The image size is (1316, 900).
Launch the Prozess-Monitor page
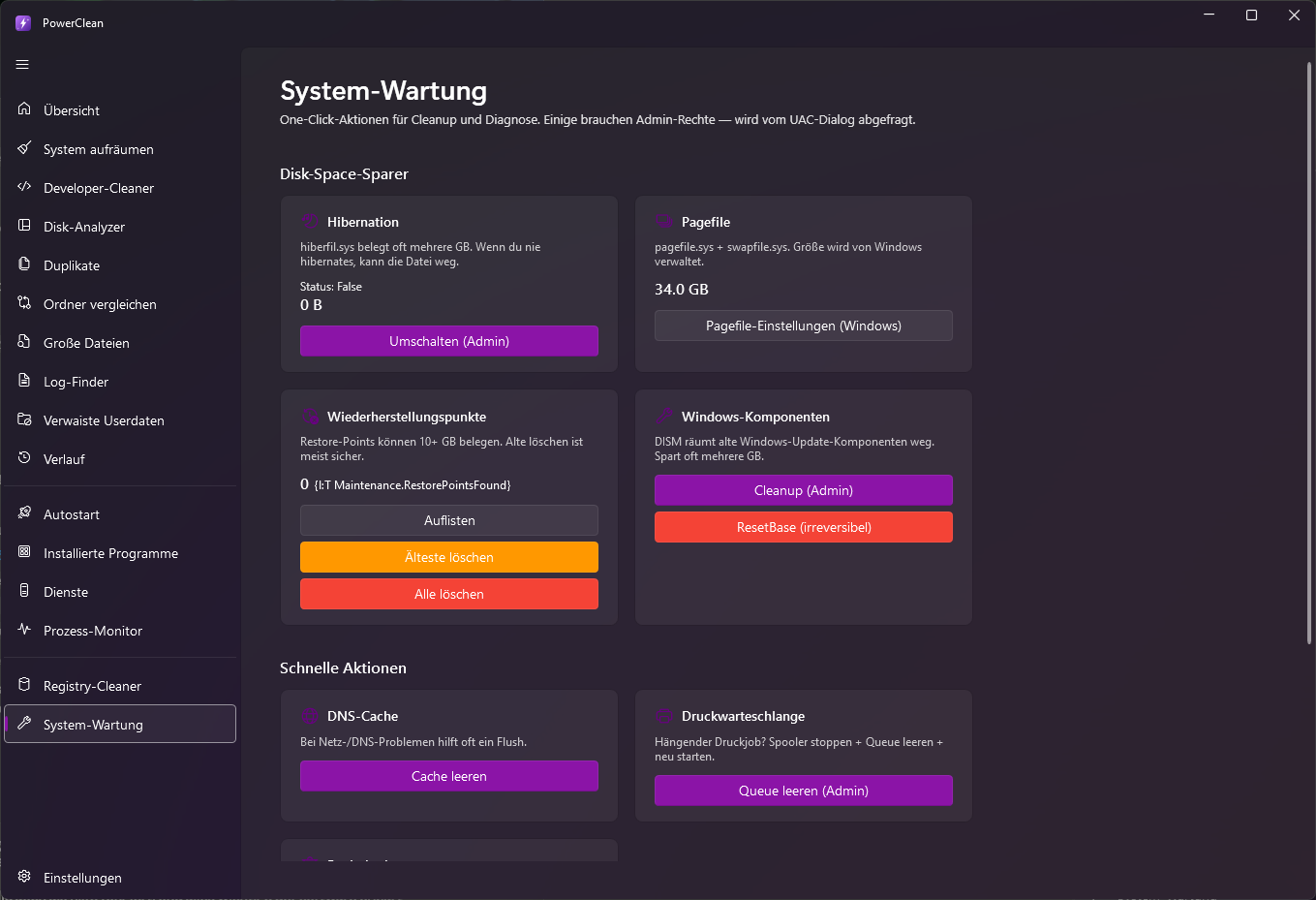click(120, 631)
